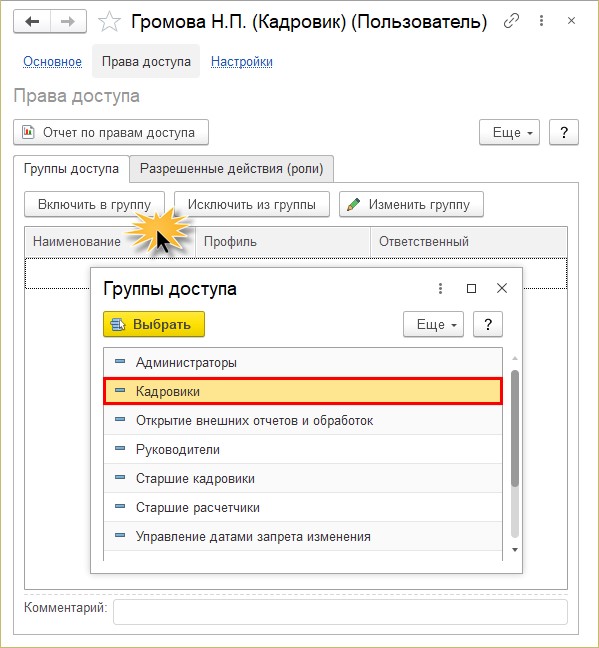Click the forward arrow navigation button
The width and height of the screenshot is (599, 648).
point(68,21)
